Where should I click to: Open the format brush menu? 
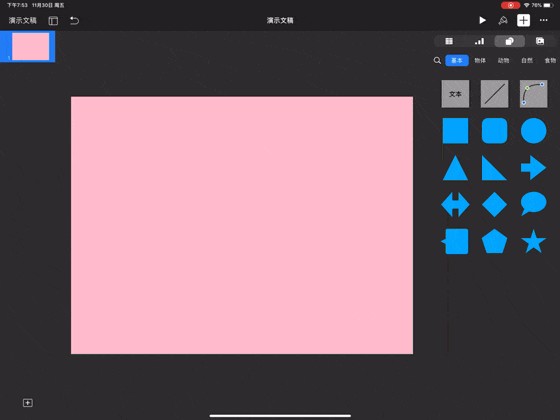[x=503, y=20]
